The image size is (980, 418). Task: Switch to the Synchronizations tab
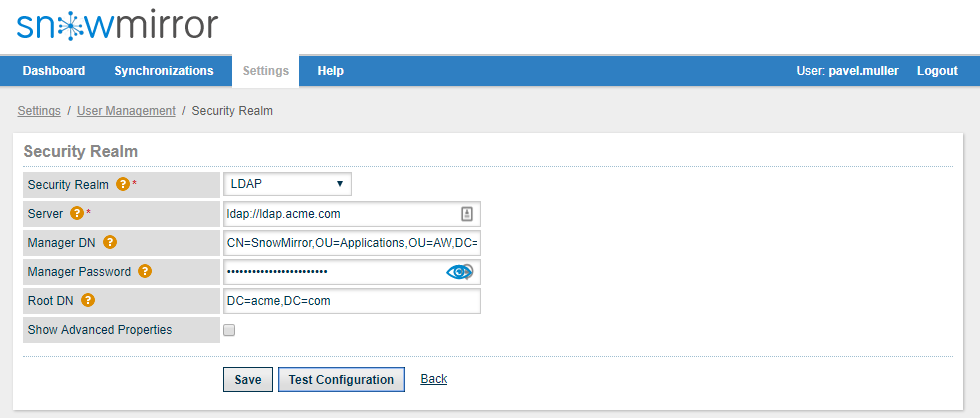164,71
